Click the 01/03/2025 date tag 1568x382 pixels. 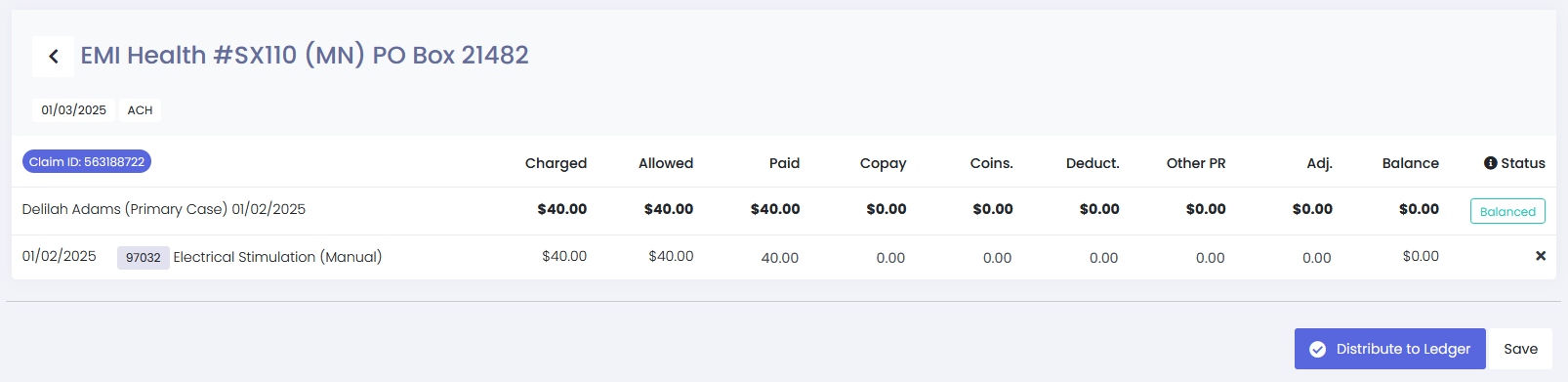(x=74, y=110)
